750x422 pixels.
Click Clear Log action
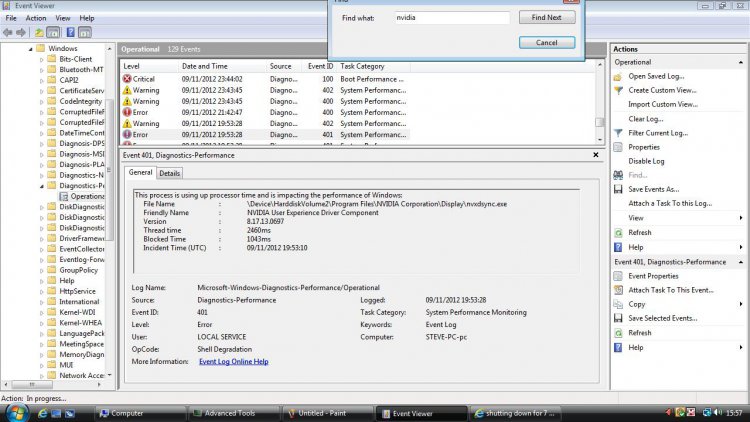645,119
